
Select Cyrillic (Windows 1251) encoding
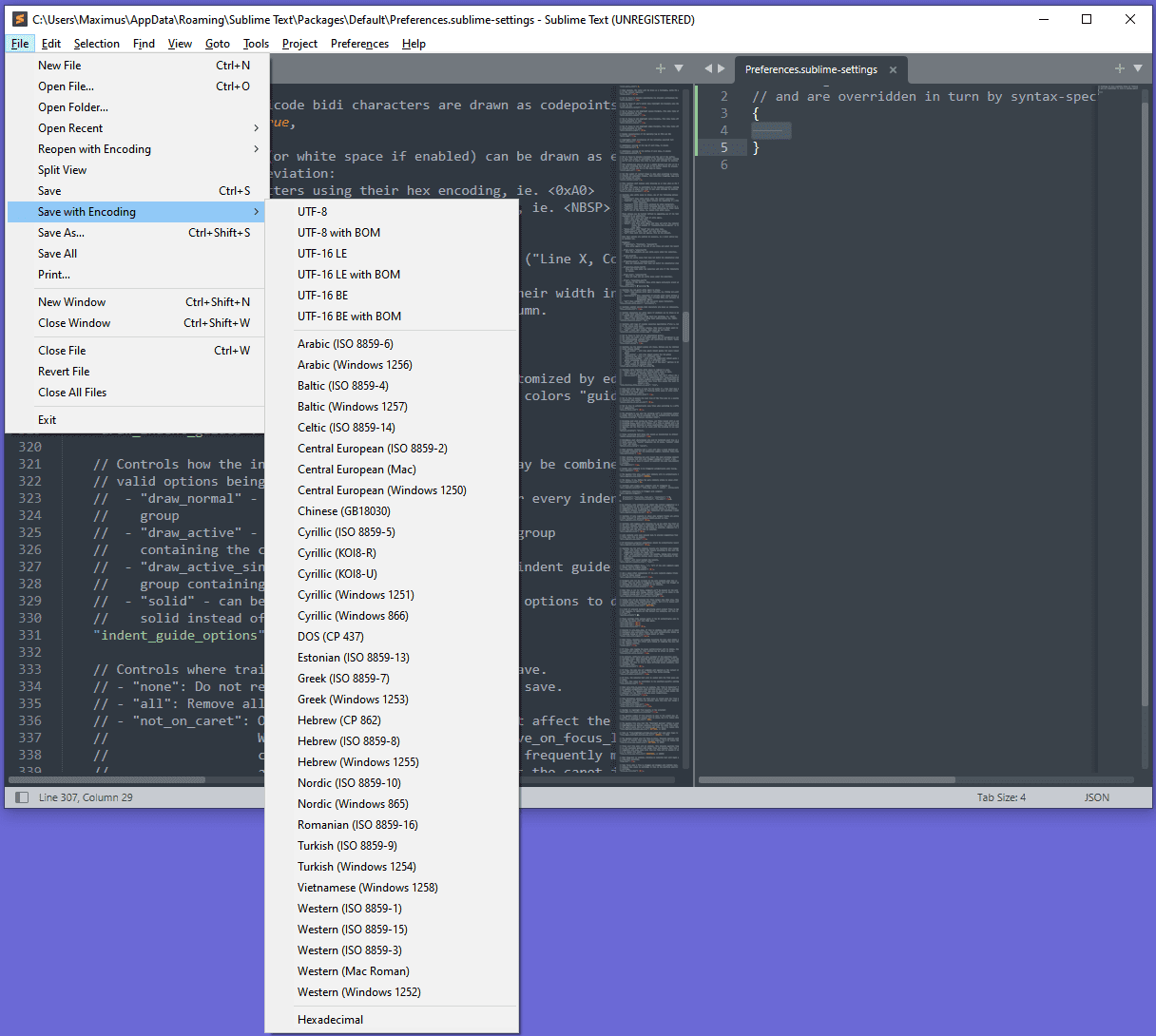pos(392,595)
